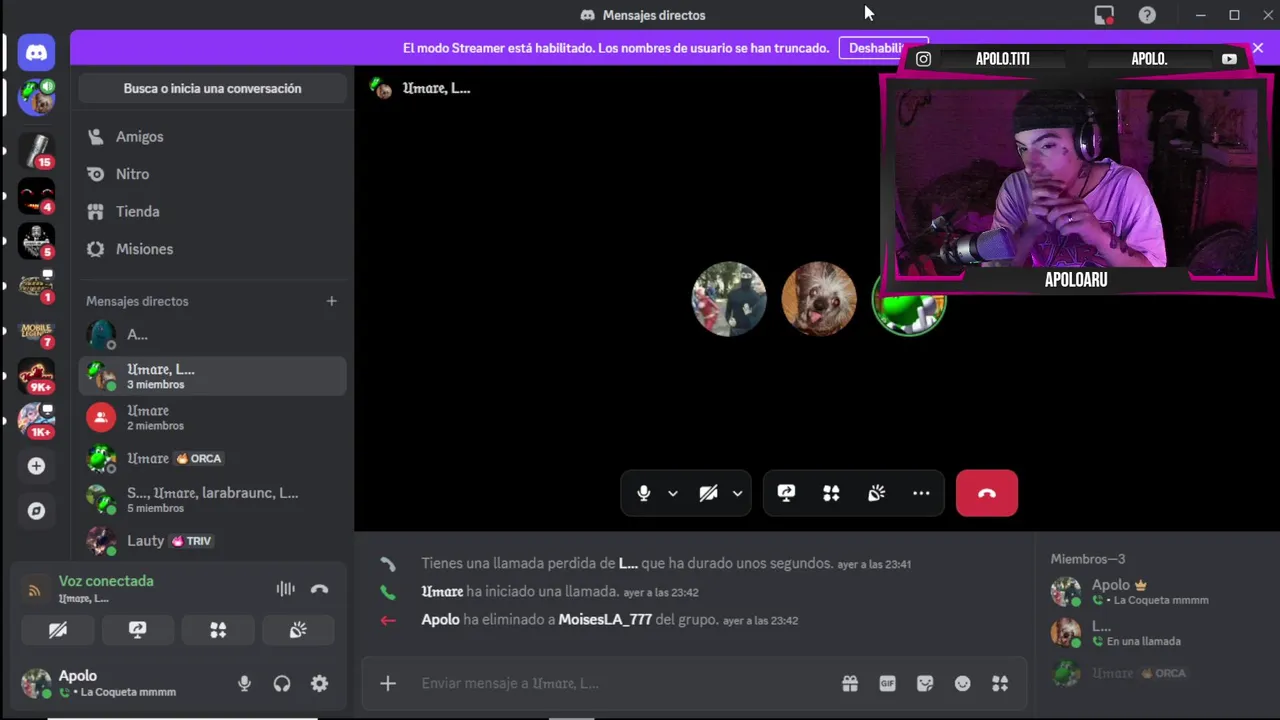The height and width of the screenshot is (720, 1280).
Task: Mute microphone in user panel
Action: point(244,684)
